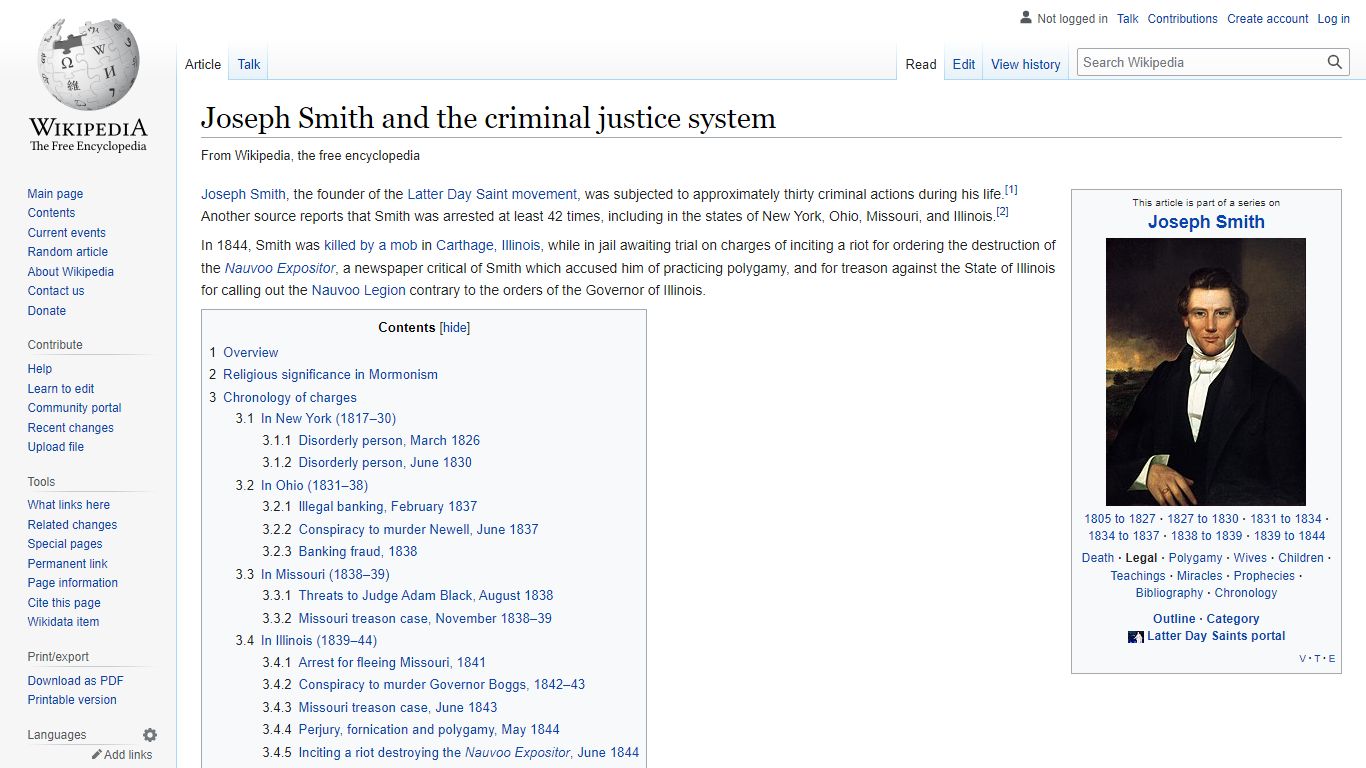
Task: Click the user icon beside Not logged in
Action: tap(1025, 18)
